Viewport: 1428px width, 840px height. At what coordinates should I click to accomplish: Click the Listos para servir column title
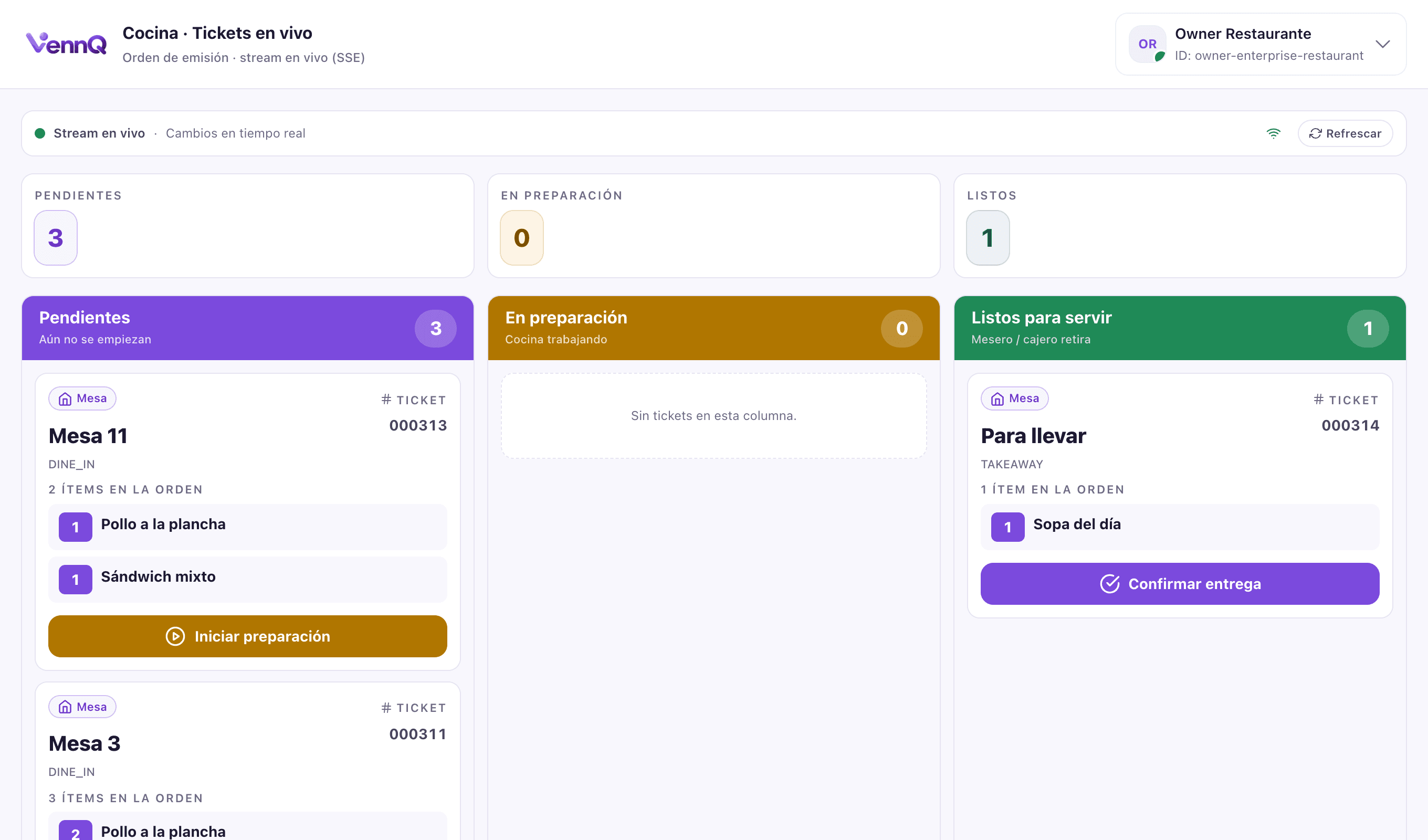pos(1042,318)
